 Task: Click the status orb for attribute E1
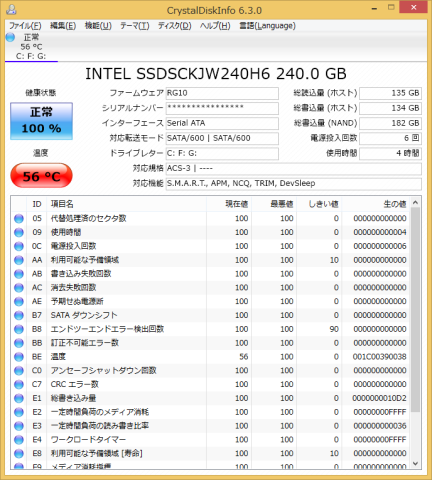(19, 398)
